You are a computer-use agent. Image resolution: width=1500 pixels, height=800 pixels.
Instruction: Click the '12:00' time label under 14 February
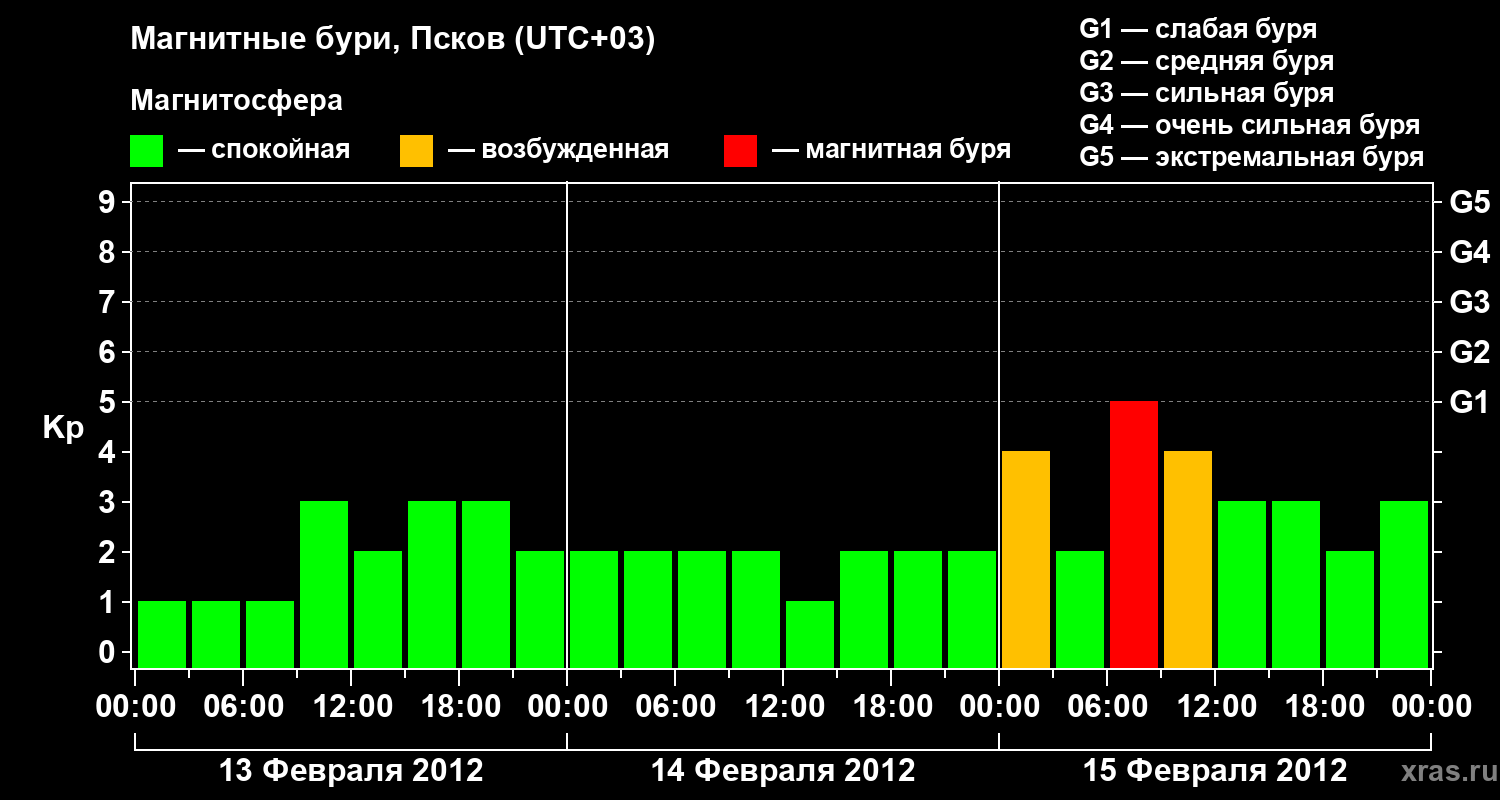coord(783,707)
